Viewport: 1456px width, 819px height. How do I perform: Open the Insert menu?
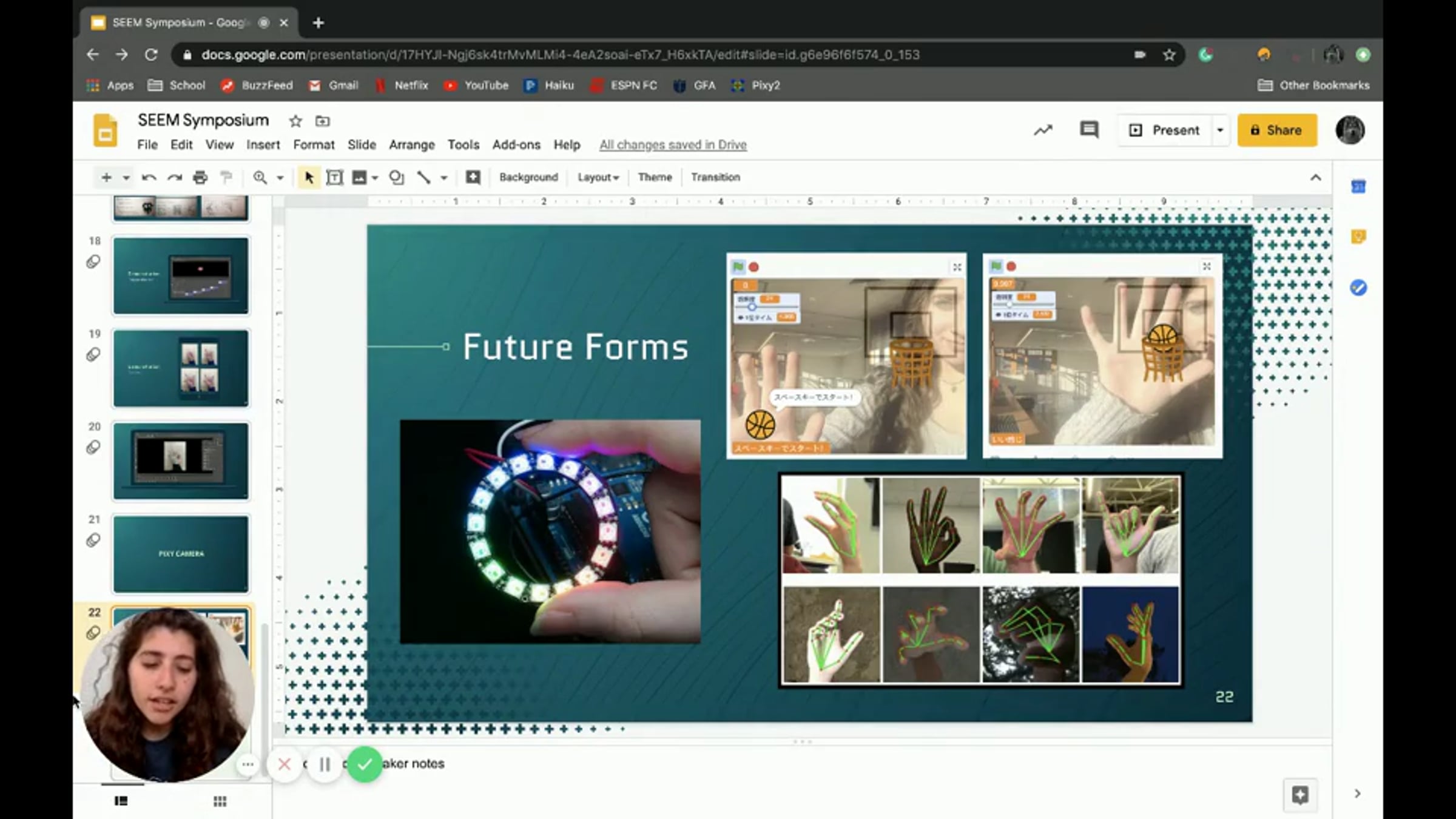point(263,144)
